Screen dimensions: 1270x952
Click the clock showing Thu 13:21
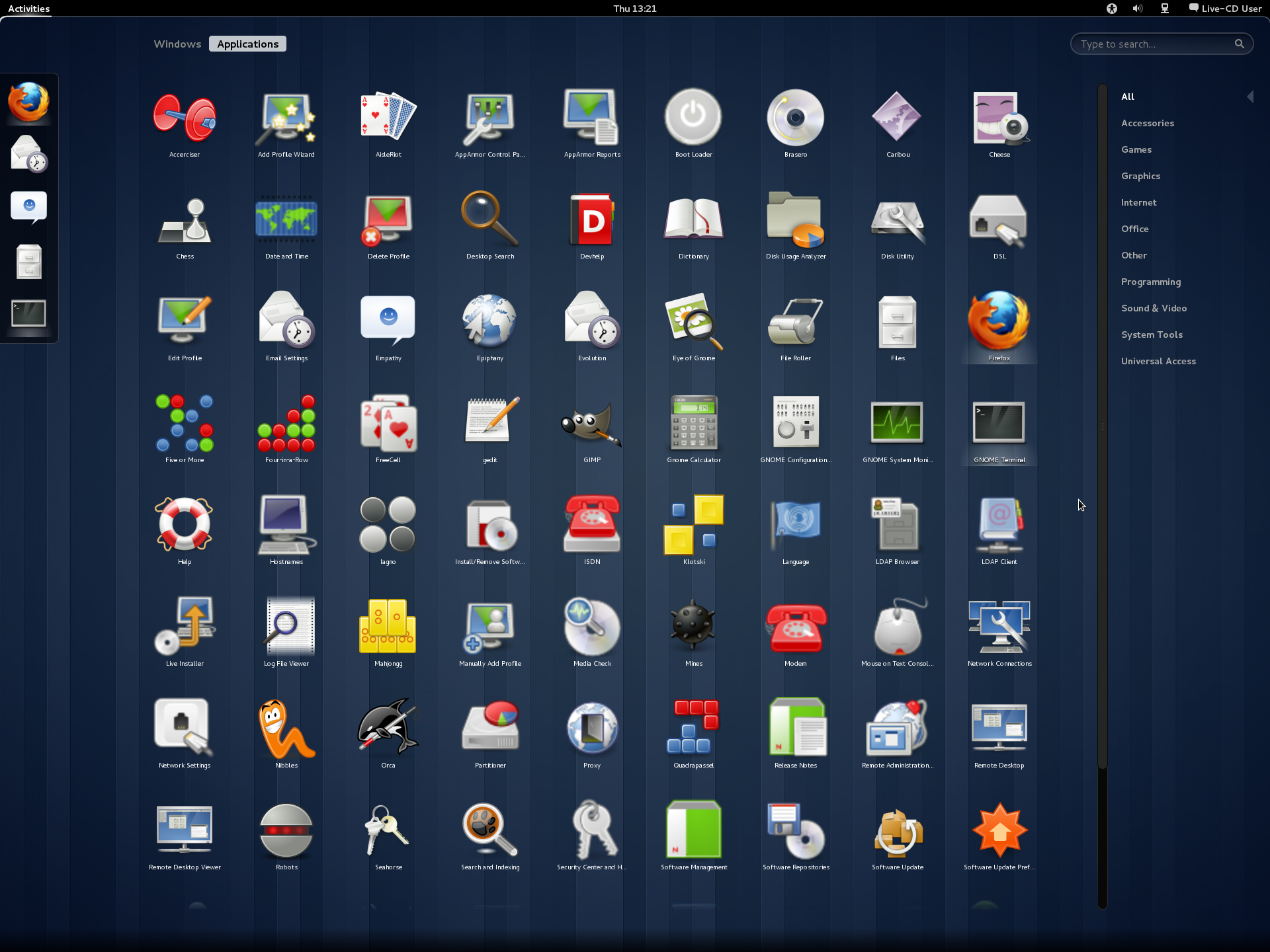pyautogui.click(x=634, y=9)
